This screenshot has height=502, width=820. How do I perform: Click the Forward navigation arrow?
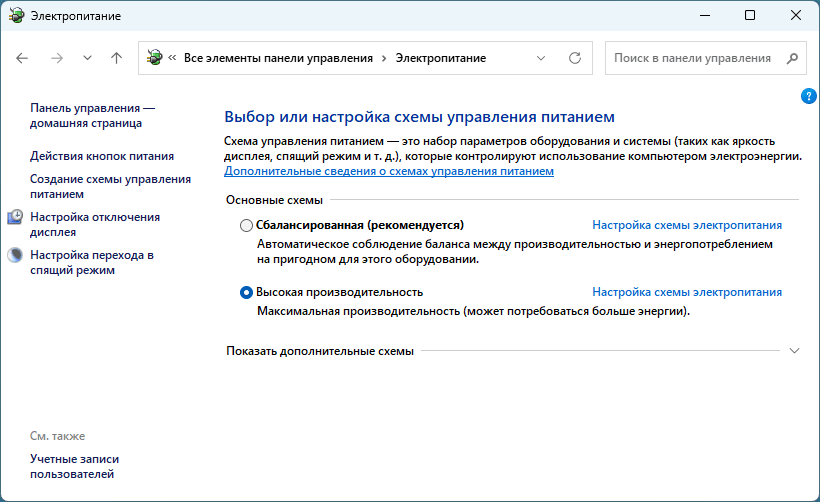tap(56, 58)
